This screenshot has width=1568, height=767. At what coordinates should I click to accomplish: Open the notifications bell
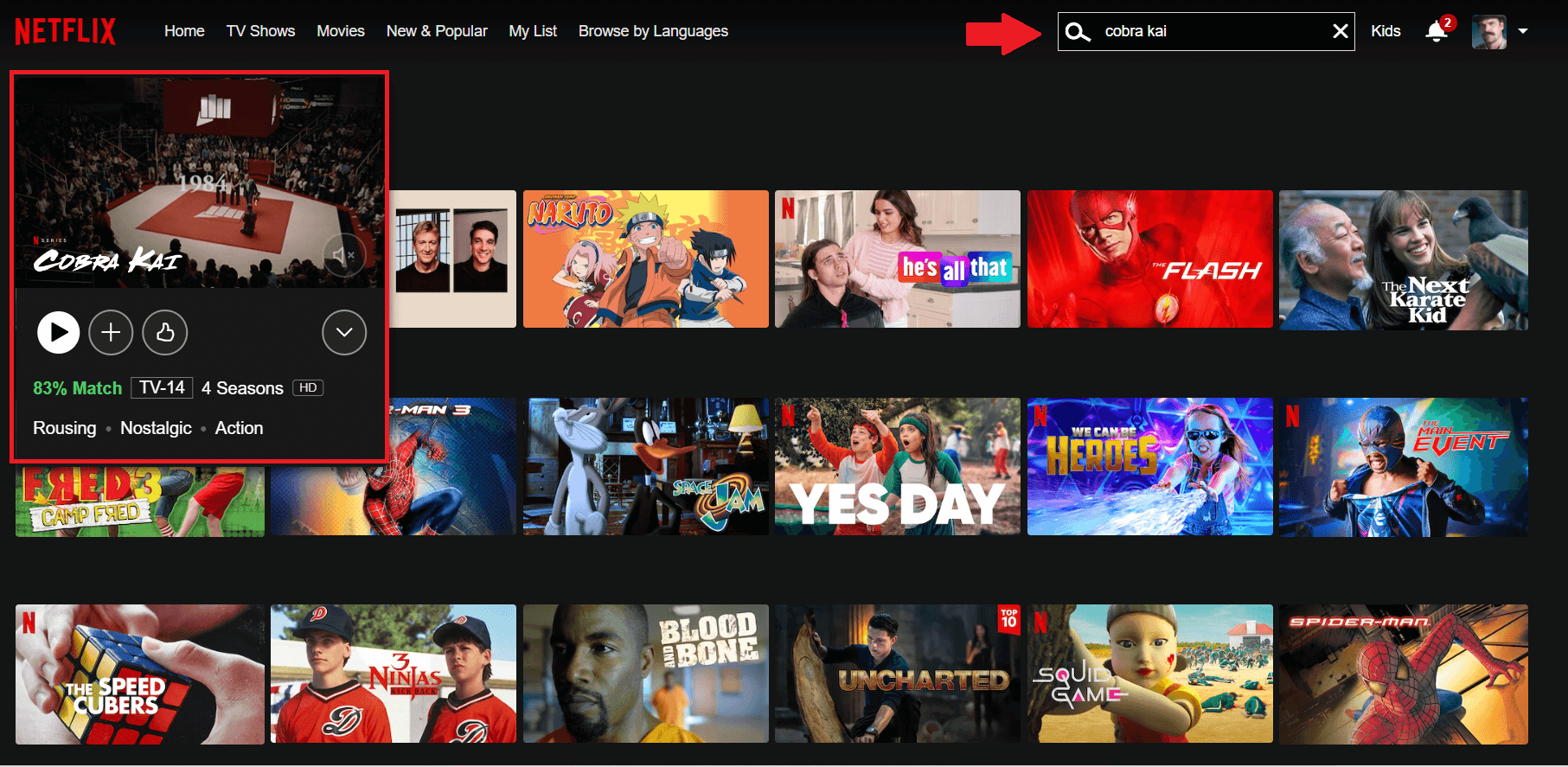[1437, 32]
